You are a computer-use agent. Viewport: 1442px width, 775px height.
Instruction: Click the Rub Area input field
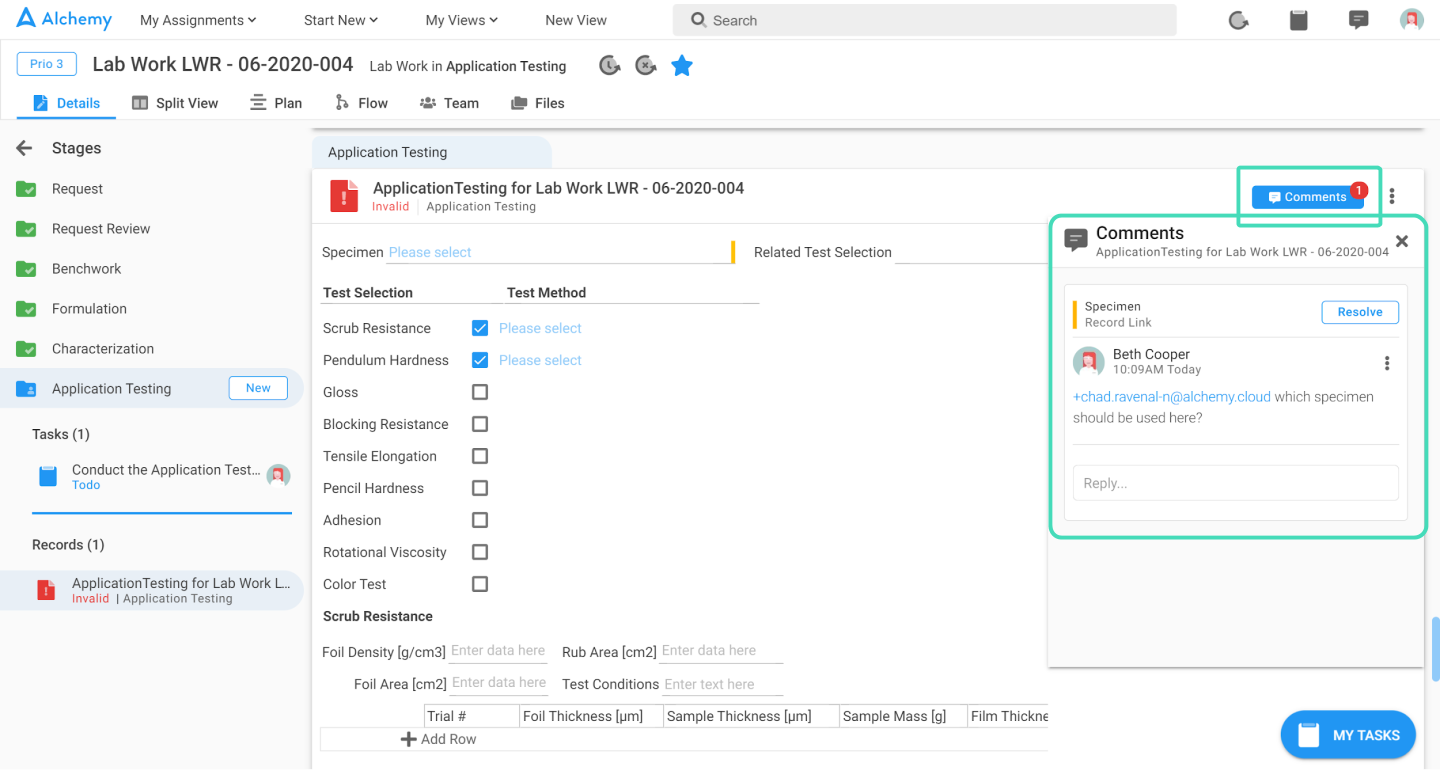tap(721, 651)
